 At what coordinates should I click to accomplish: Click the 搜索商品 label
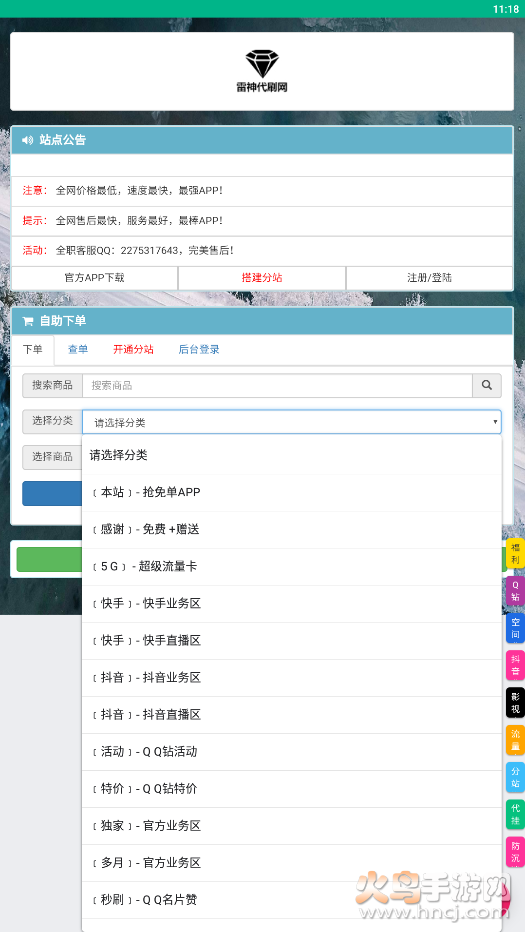[x=52, y=385]
